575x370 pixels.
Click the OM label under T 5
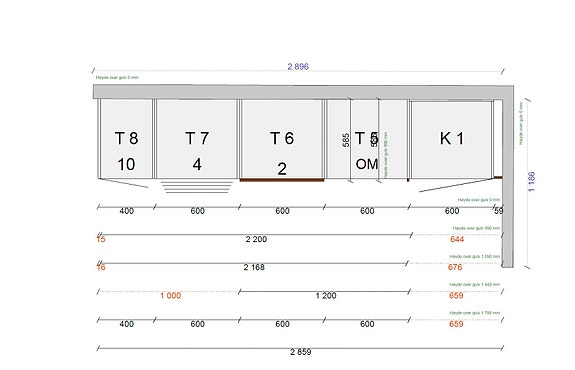click(367, 164)
